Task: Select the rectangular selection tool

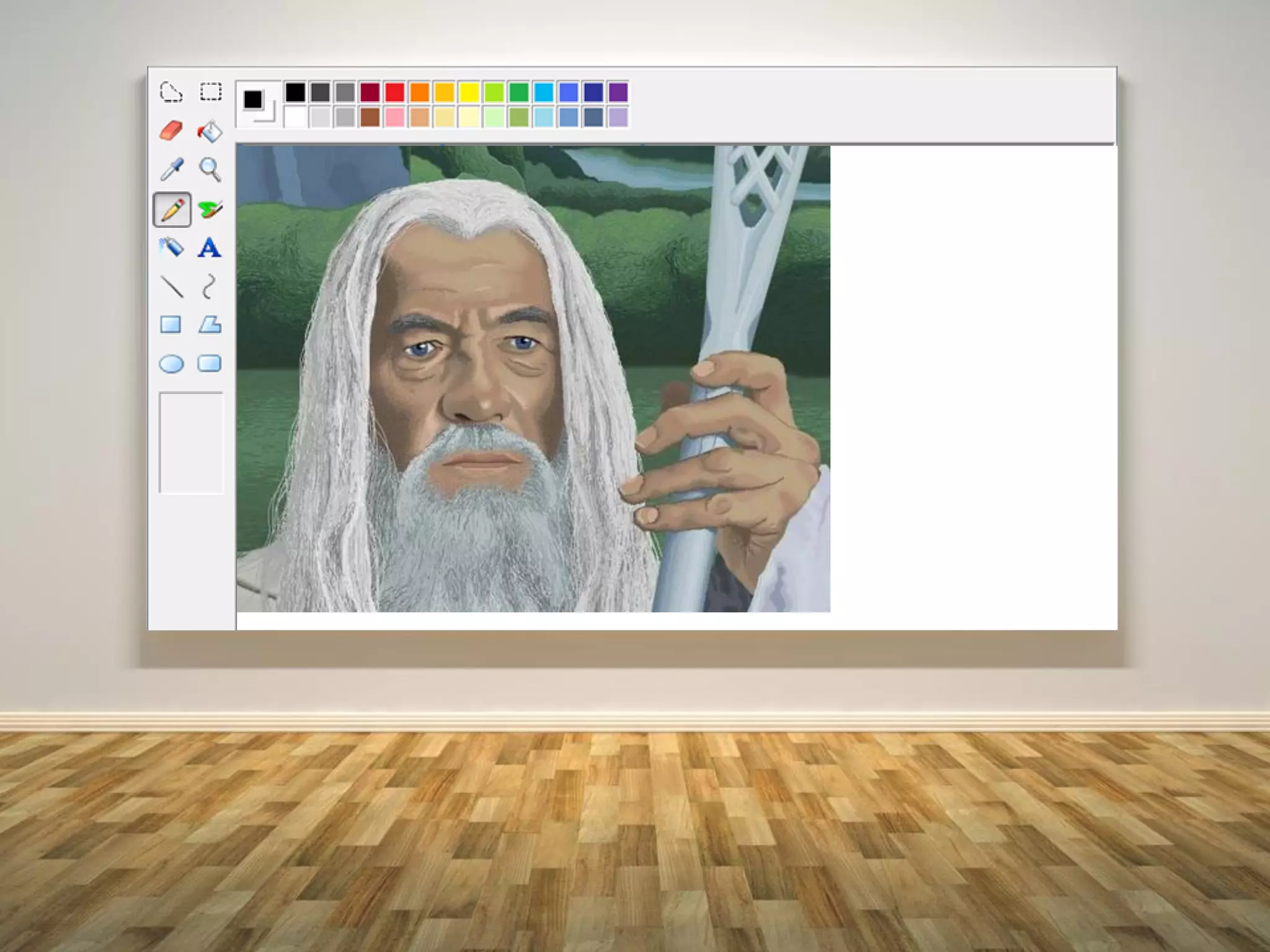Action: coord(210,92)
